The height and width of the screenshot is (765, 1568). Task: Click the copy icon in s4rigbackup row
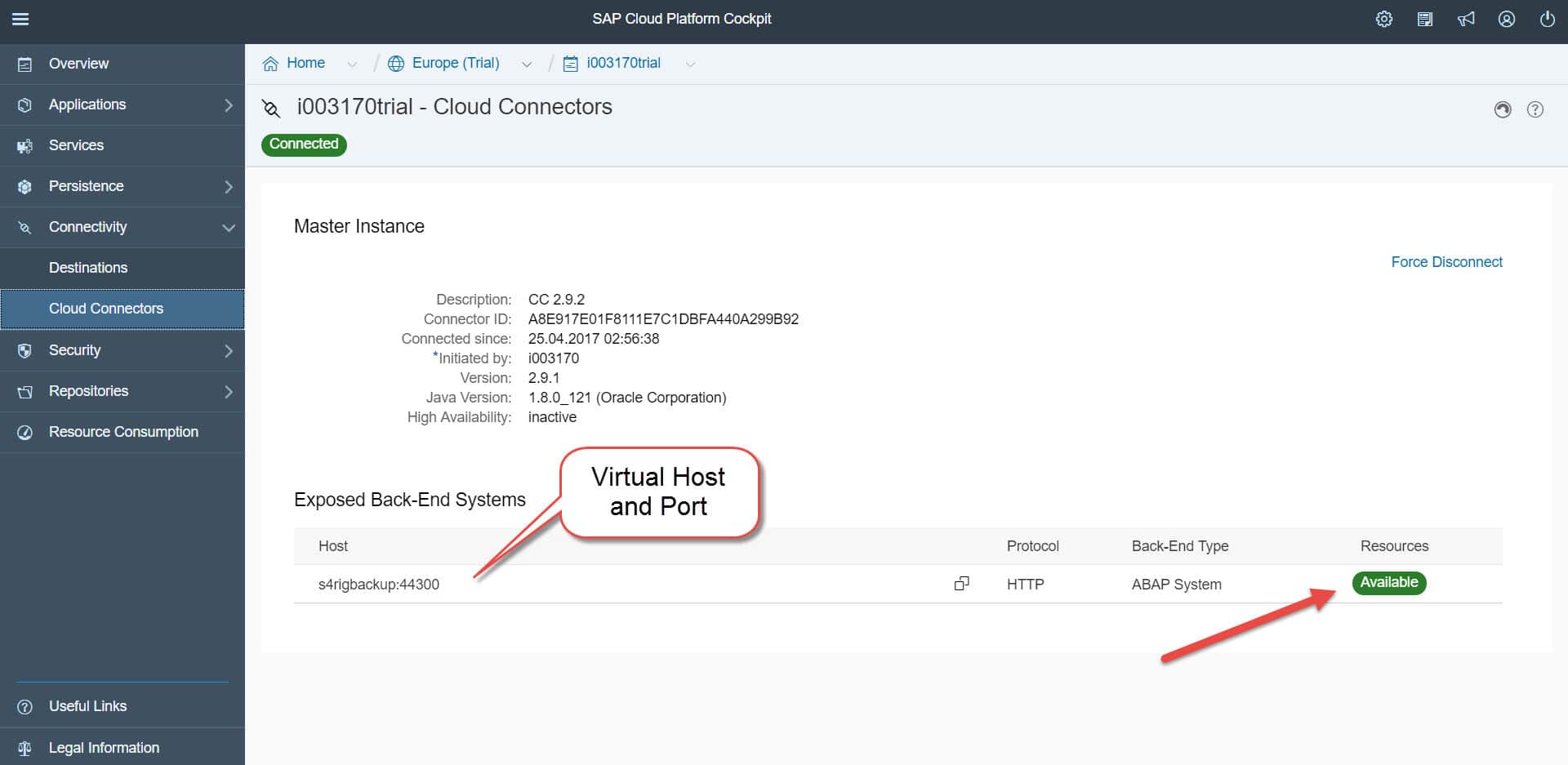[962, 584]
